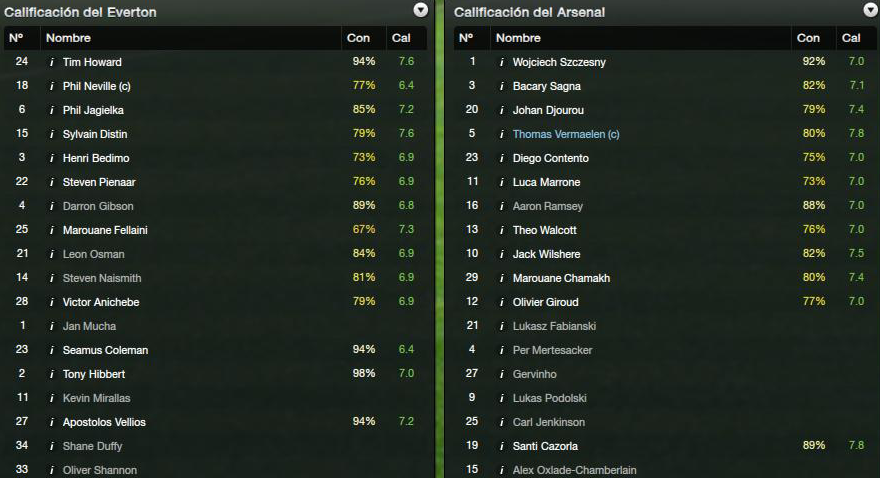Open info icon for Wojciech Szczesny
This screenshot has width=880, height=478.
point(502,62)
